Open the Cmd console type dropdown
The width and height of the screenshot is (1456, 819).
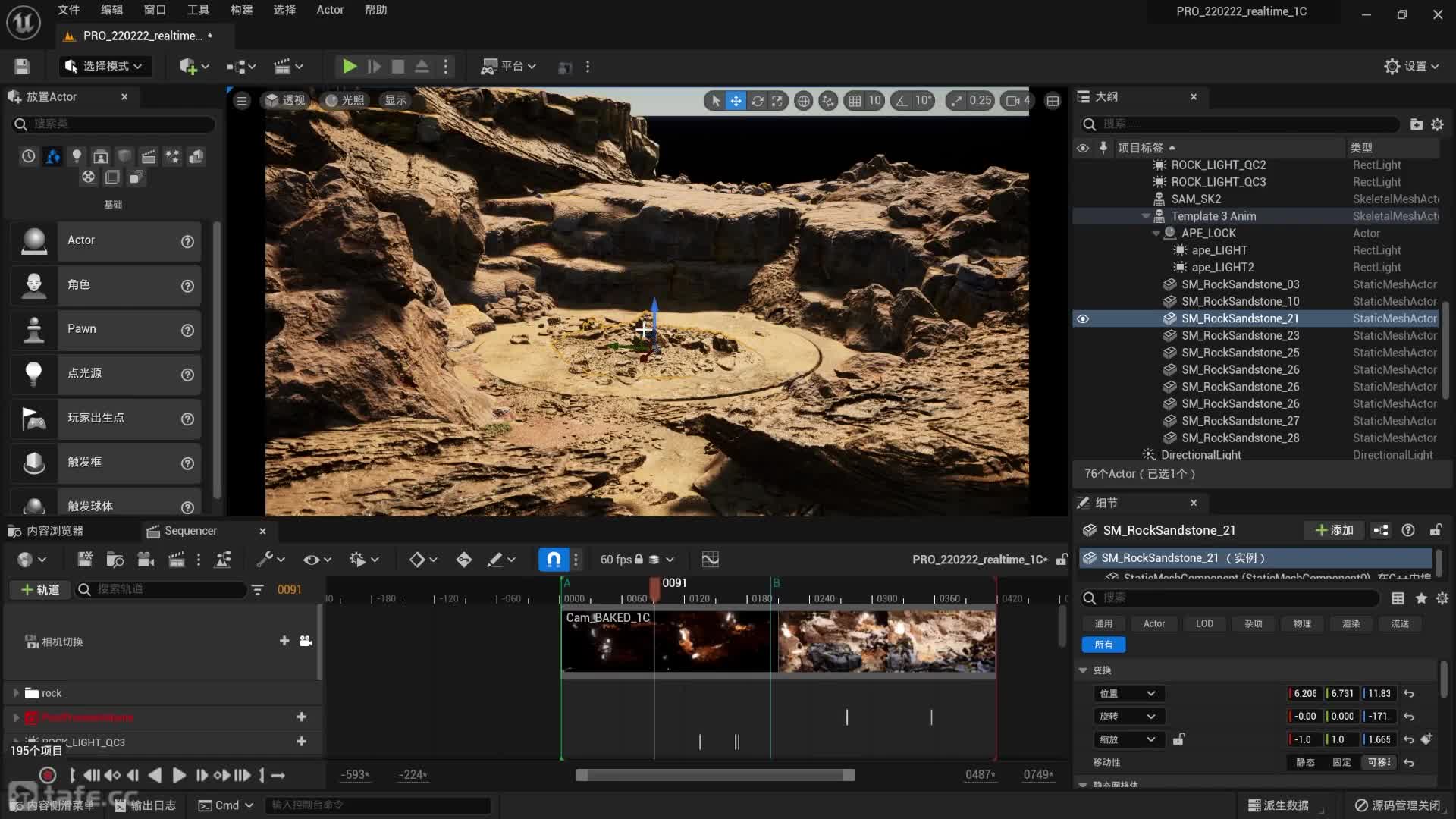(x=226, y=805)
